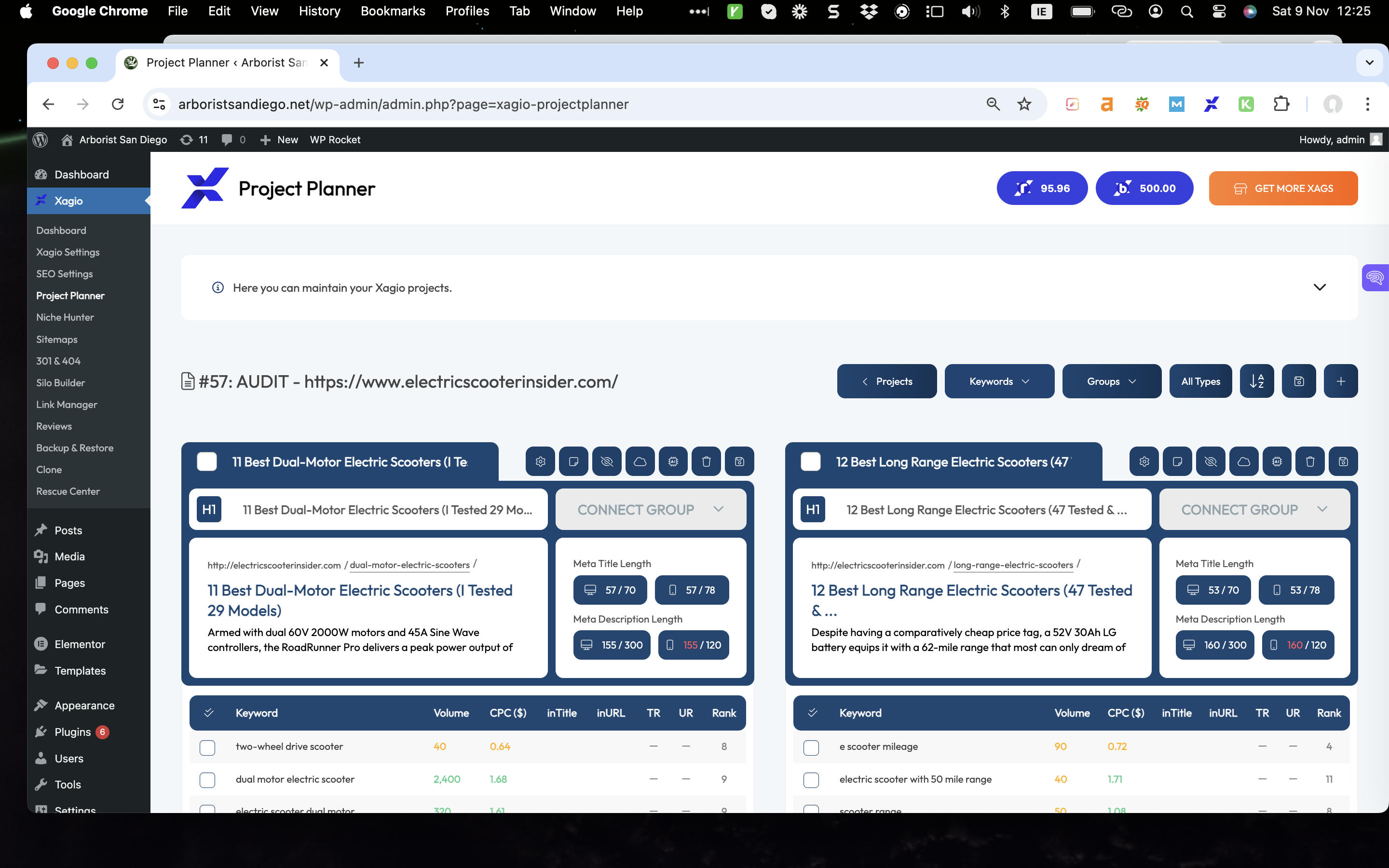Open Silo Builder in Xagio submenu
The width and height of the screenshot is (1389, 868).
coord(60,383)
